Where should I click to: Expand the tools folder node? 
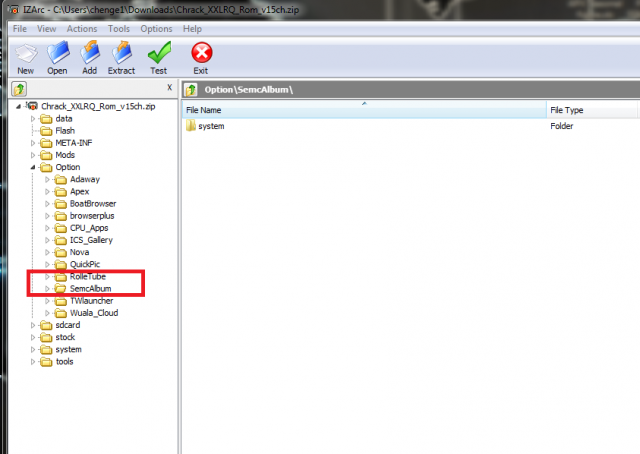click(x=33, y=362)
